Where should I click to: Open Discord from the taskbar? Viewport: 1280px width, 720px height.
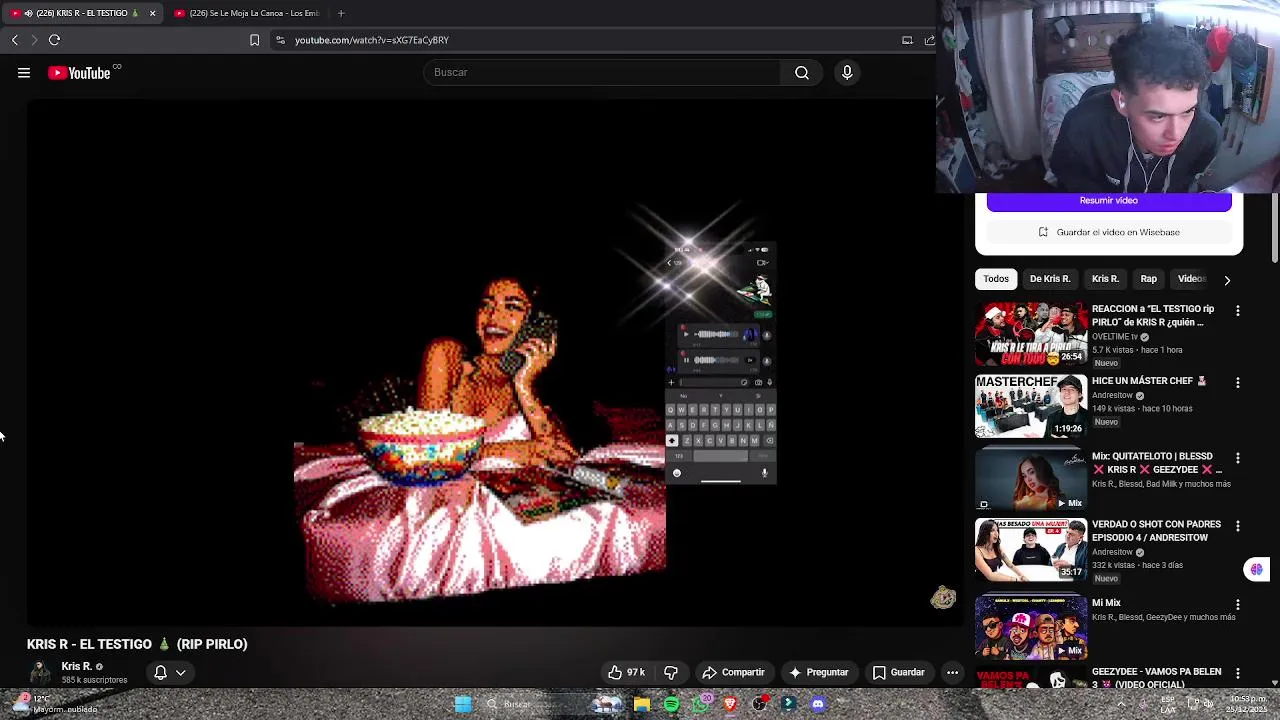point(818,705)
